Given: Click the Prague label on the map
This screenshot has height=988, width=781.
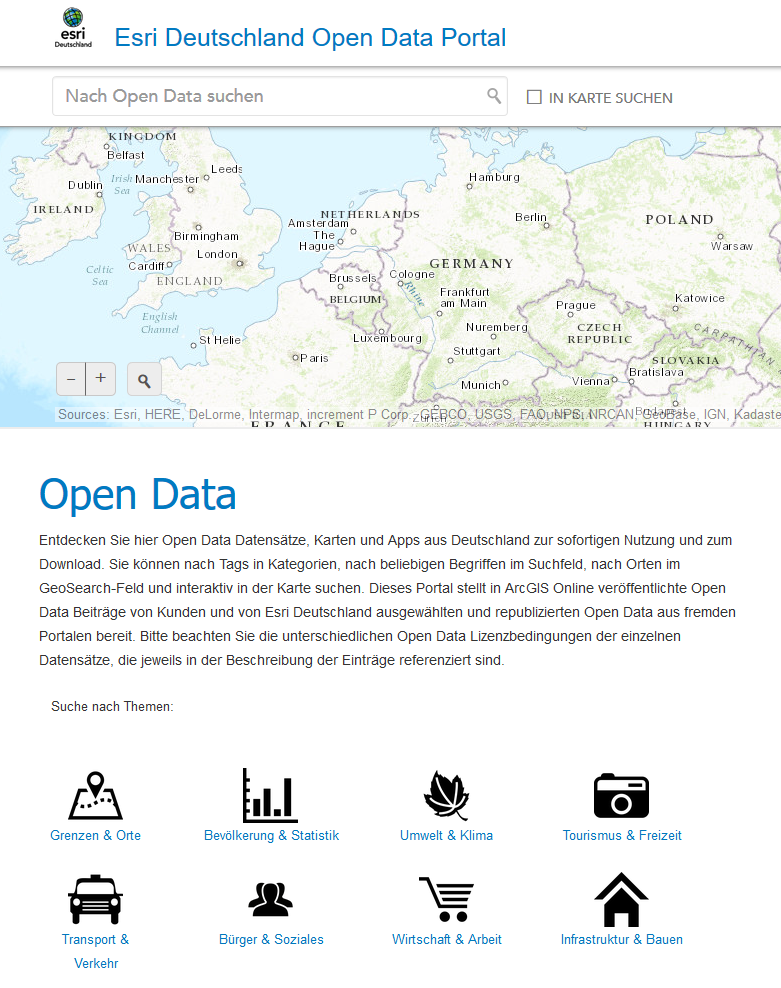Looking at the screenshot, I should pyautogui.click(x=576, y=305).
